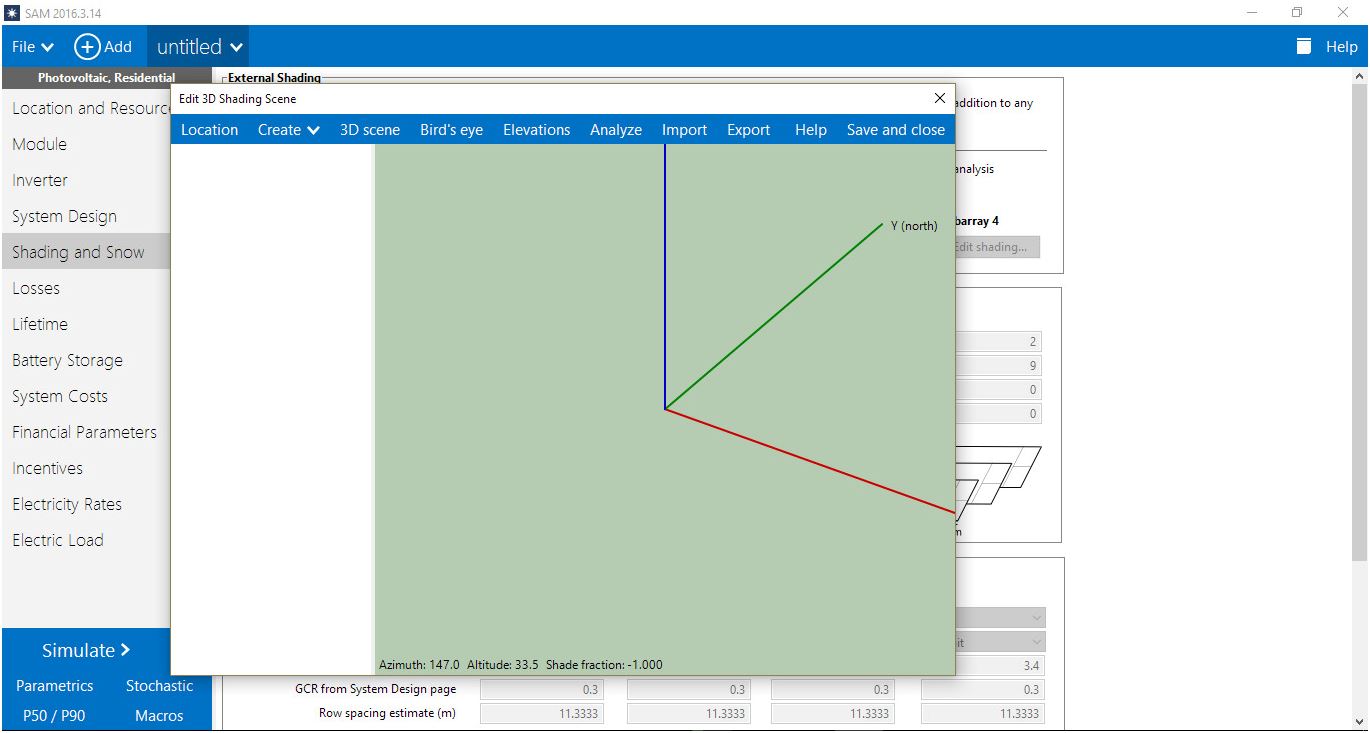The height and width of the screenshot is (733, 1370).
Task: Open the Help book icon
Action: coord(1303,47)
